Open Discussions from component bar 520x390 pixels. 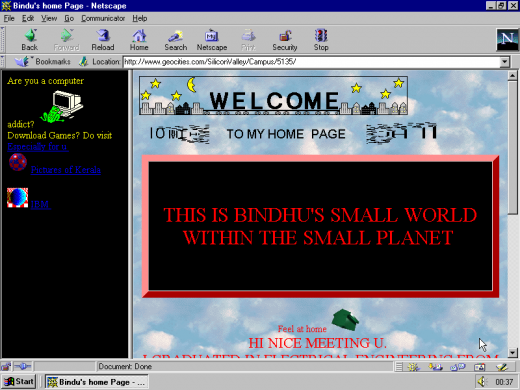(458, 367)
